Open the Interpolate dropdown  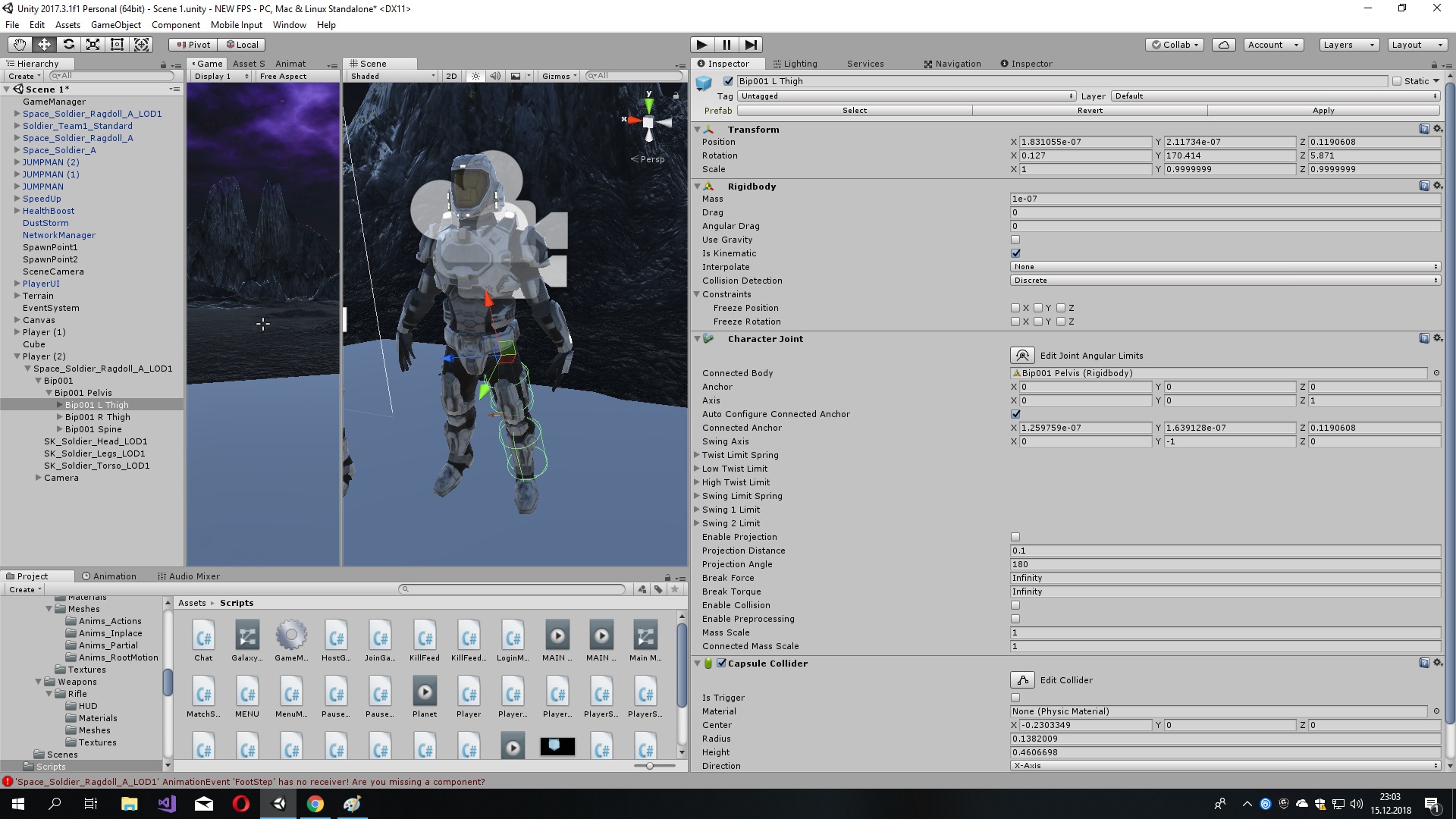pyautogui.click(x=1225, y=267)
